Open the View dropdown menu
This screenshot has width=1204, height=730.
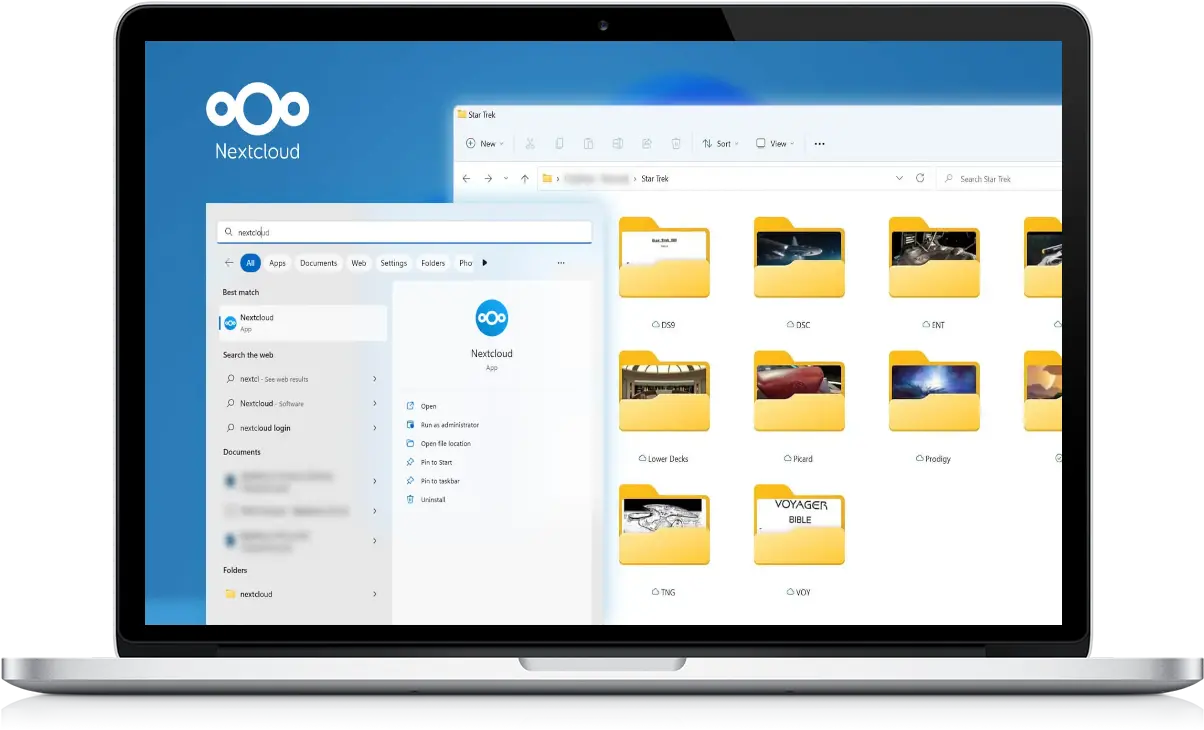pyautogui.click(x=775, y=144)
